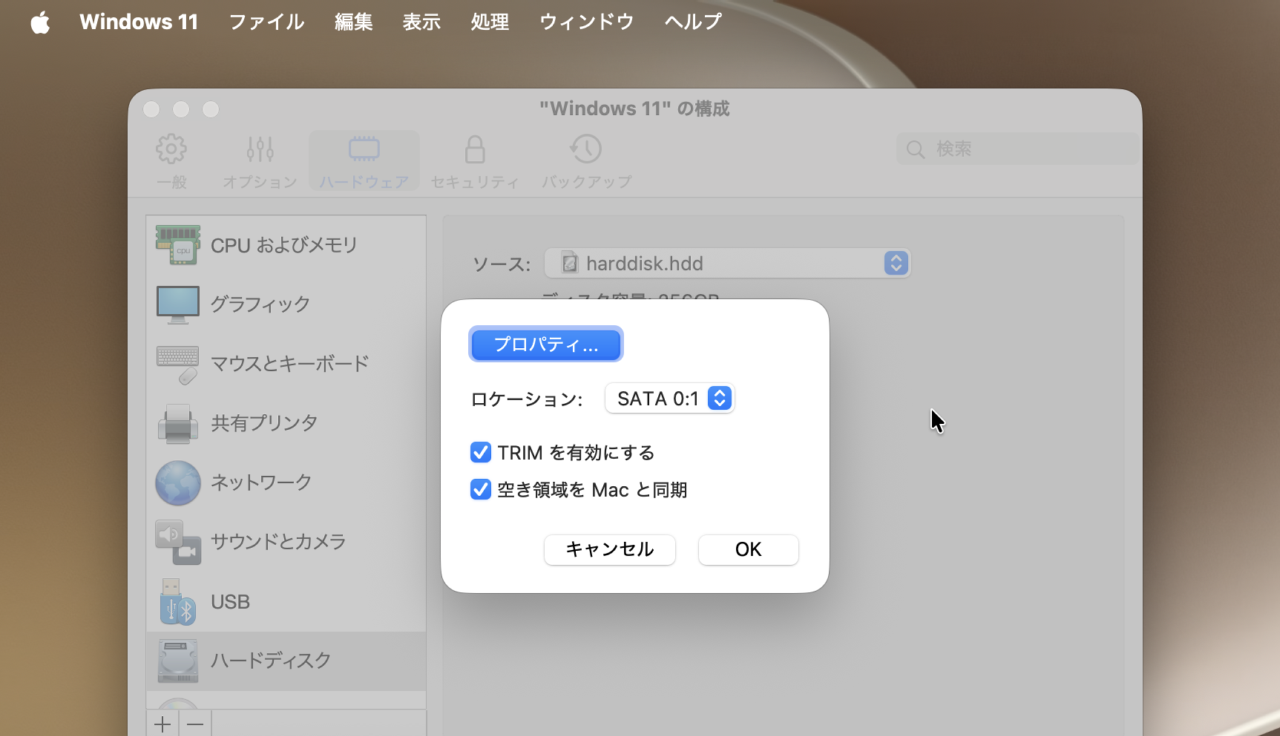Open the 一般 settings gear icon
Image resolution: width=1280 pixels, height=736 pixels.
point(171,149)
